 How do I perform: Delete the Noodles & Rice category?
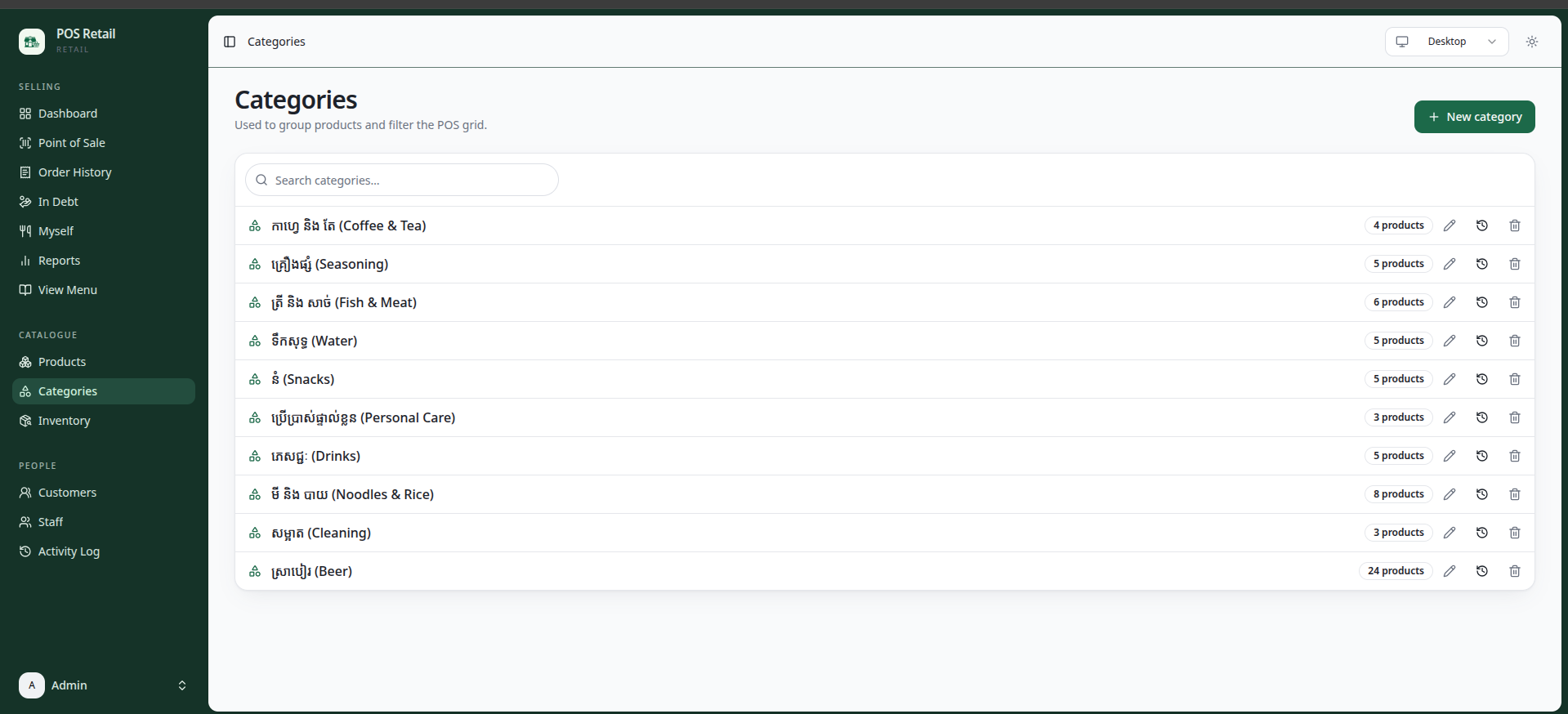pyautogui.click(x=1515, y=494)
